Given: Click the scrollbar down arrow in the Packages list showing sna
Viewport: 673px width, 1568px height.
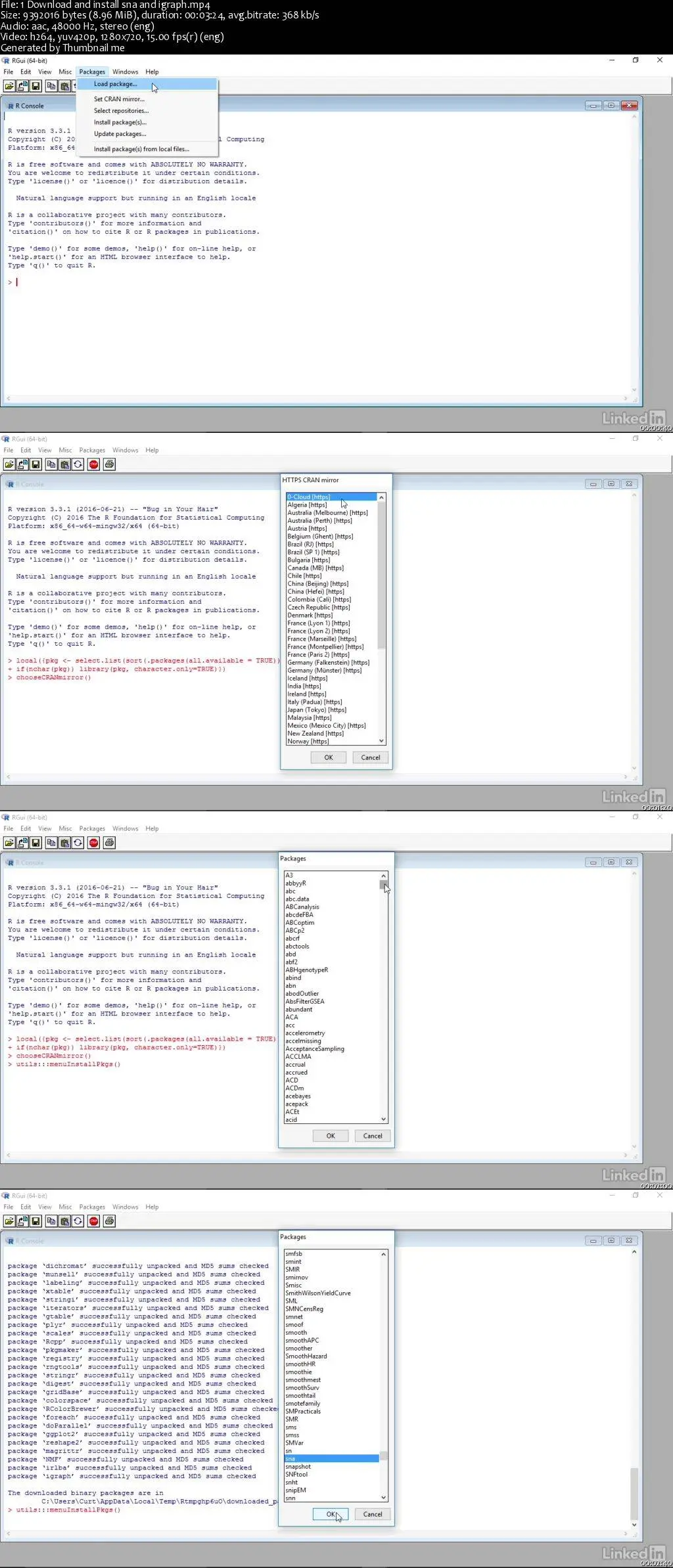Looking at the screenshot, I should click(383, 1498).
